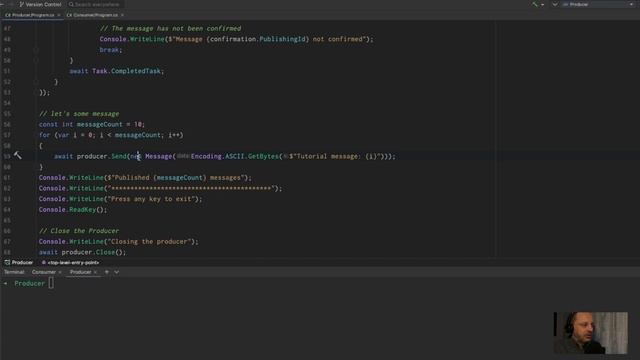Click the Producer breadcrumb in navigation bar
The height and width of the screenshot is (360, 640).
click(19, 262)
